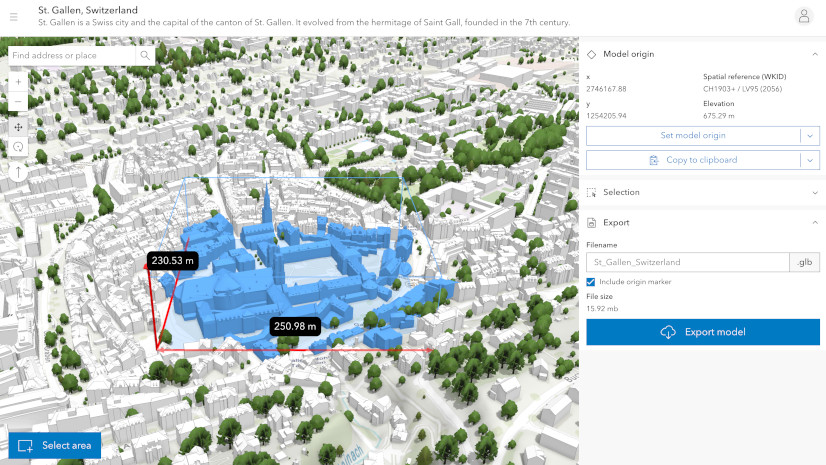Click the Model origin diamond icon

point(592,54)
